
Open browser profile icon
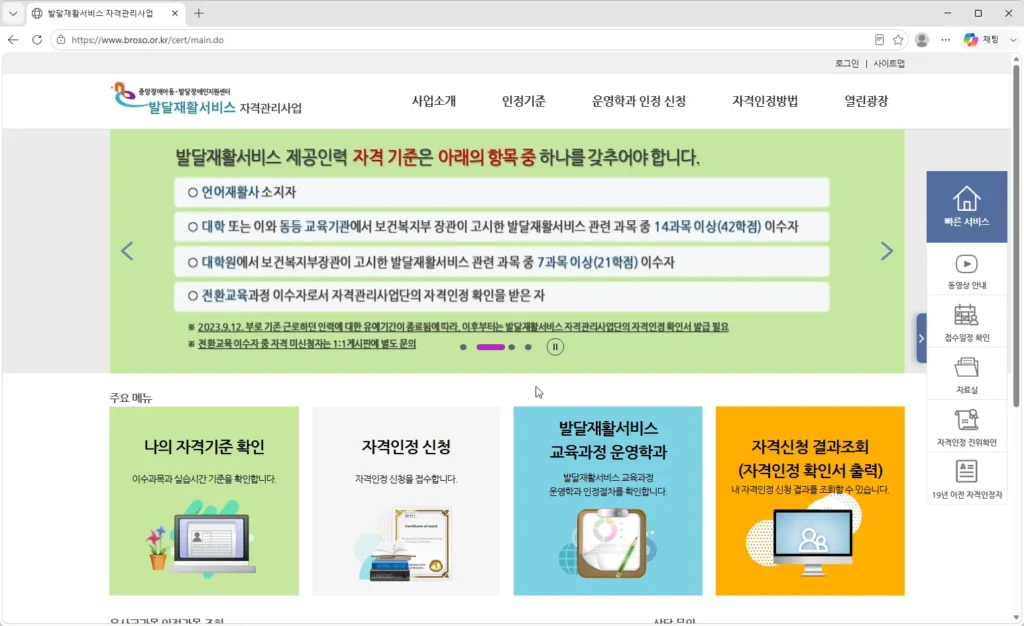[x=922, y=40]
